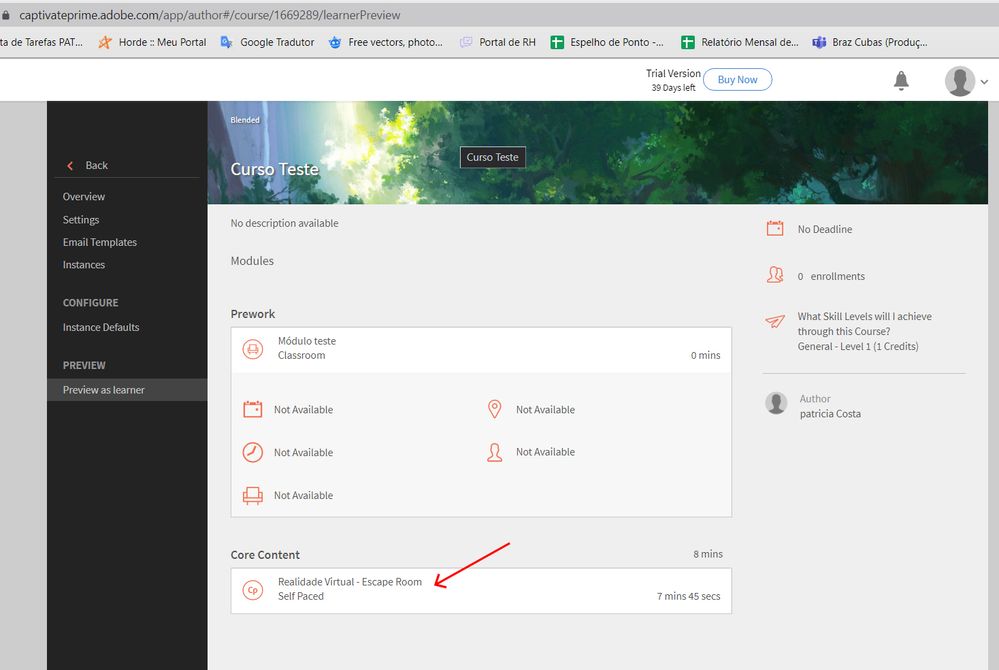
Task: Click the browser address bar URL
Action: click(x=210, y=15)
